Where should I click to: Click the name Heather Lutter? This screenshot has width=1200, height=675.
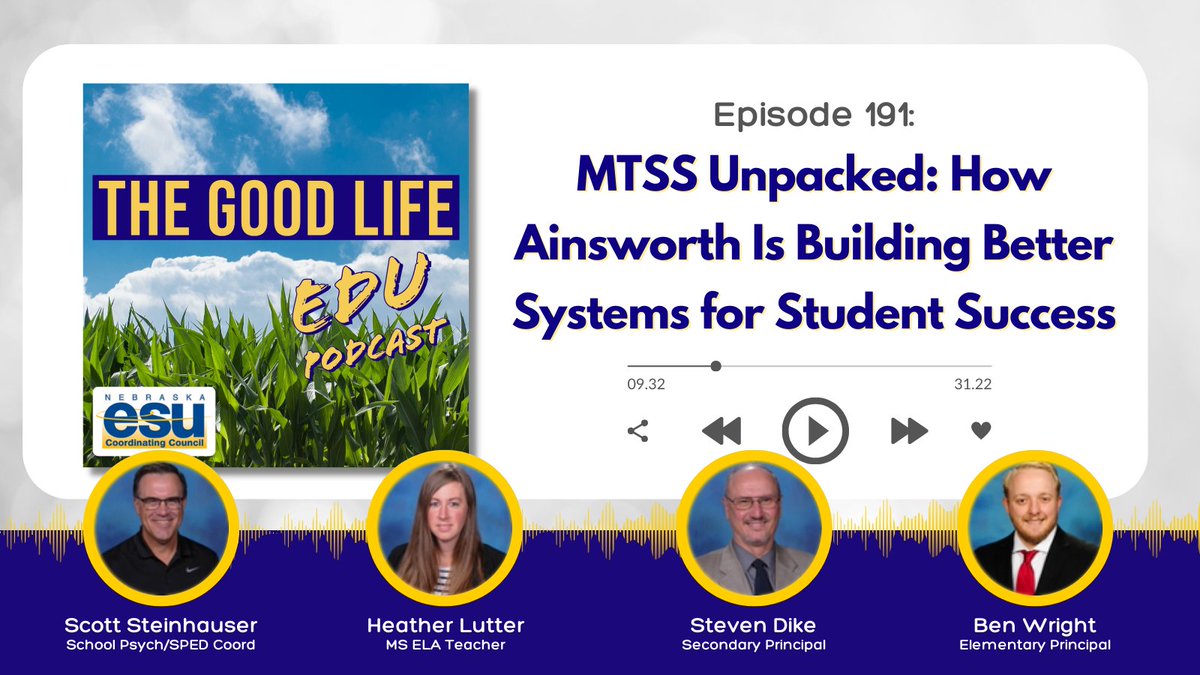coord(446,626)
